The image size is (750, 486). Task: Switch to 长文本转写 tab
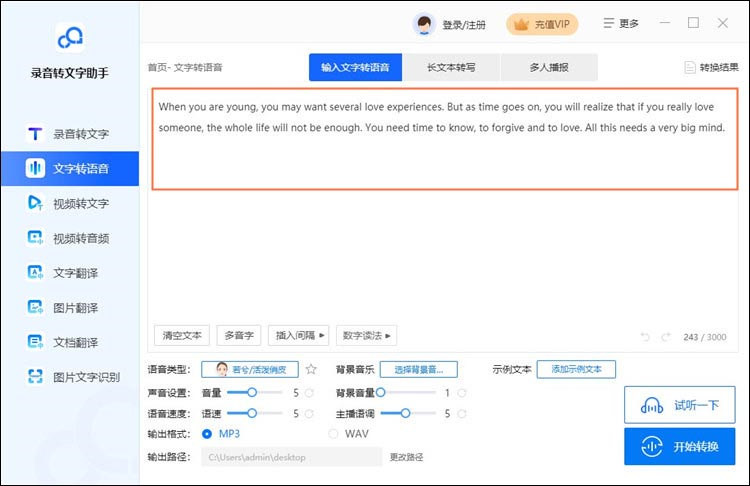451,67
